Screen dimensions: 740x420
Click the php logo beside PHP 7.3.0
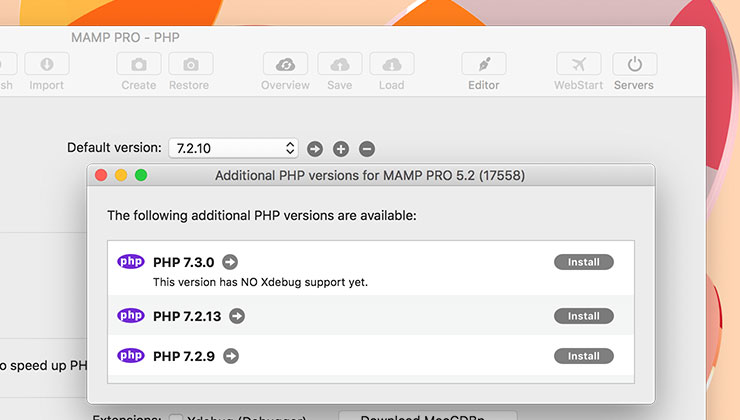tap(131, 261)
